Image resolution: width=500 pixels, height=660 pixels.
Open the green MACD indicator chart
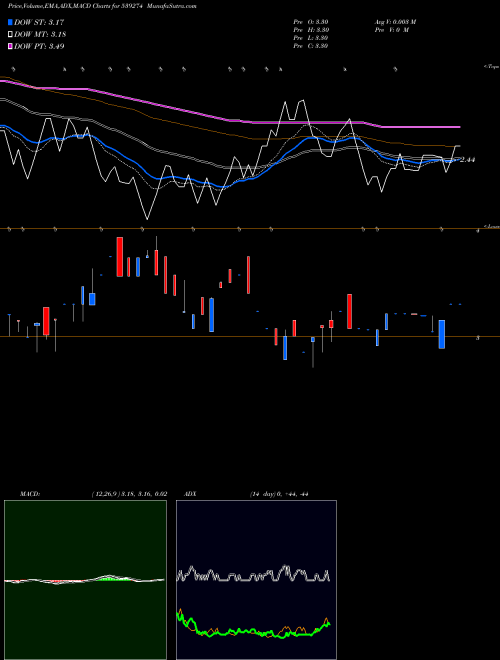point(85,580)
